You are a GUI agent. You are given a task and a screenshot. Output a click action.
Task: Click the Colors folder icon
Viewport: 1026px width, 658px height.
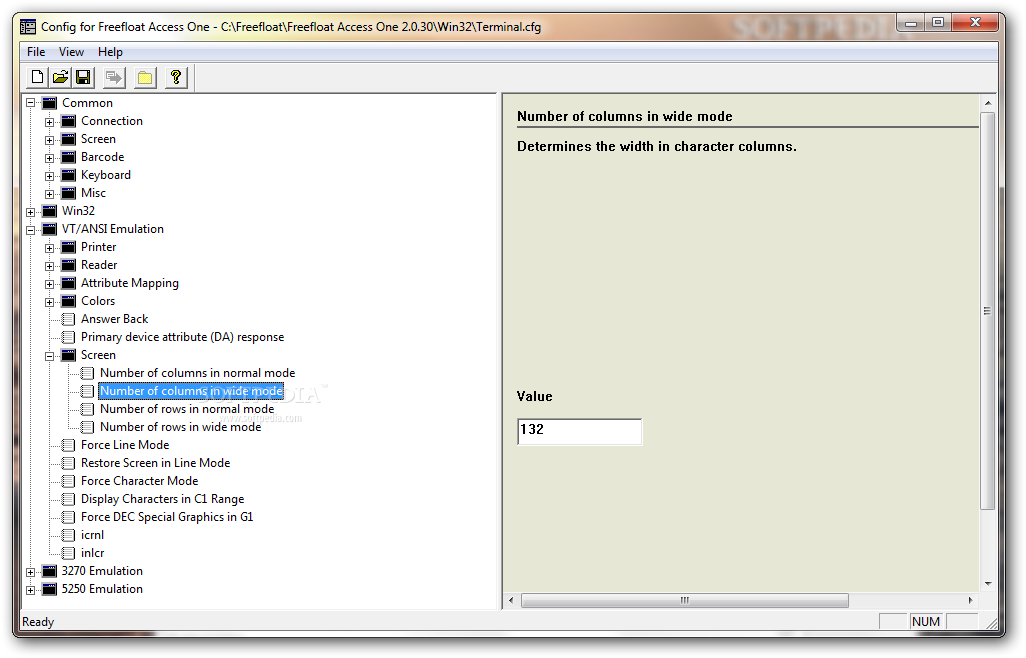click(68, 301)
